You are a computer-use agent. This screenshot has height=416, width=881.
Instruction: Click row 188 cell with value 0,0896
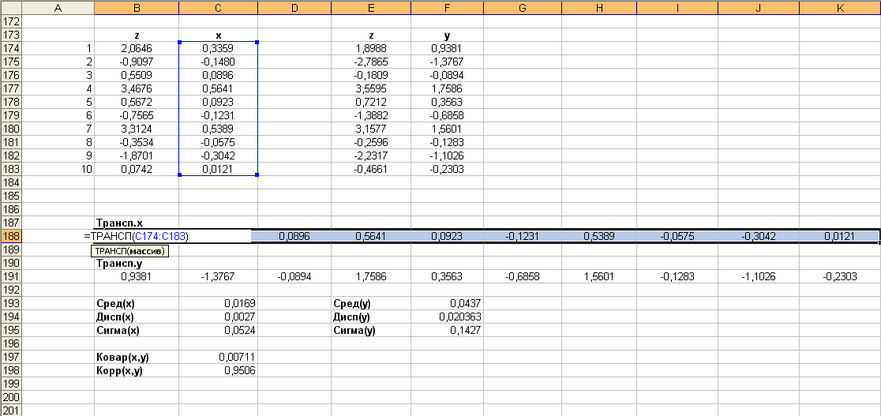click(x=294, y=236)
